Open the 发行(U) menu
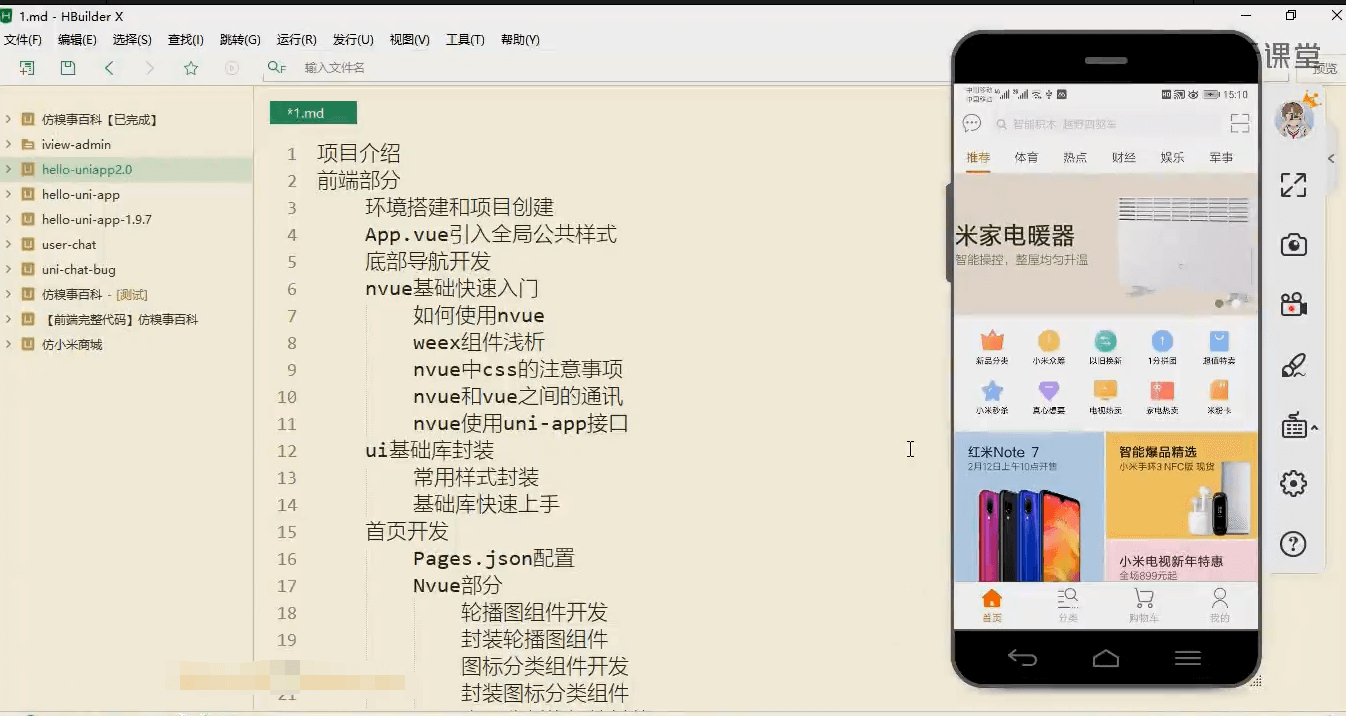The image size is (1346, 716). click(x=353, y=40)
